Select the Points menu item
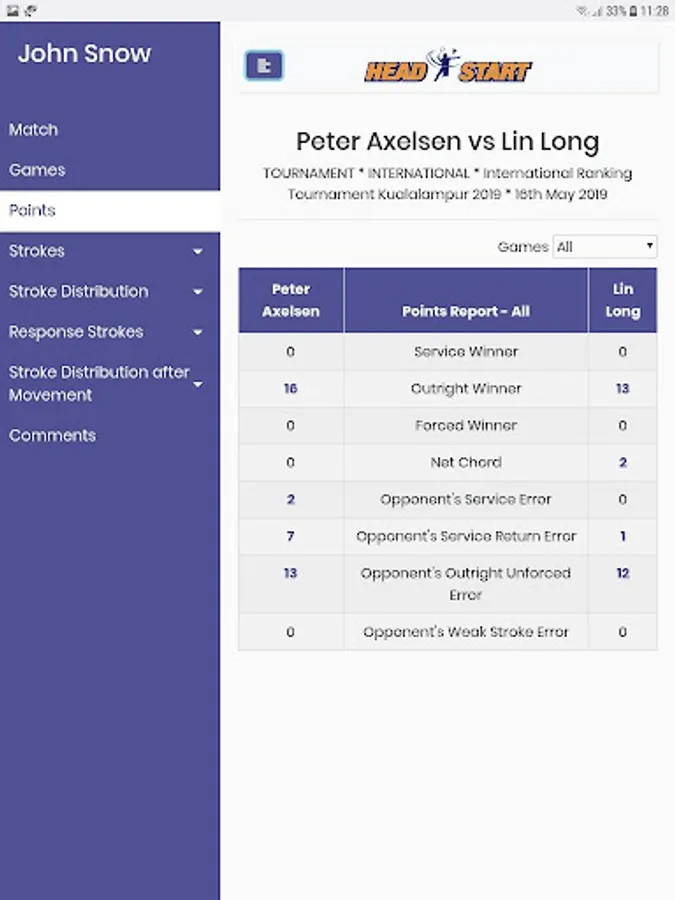 click(33, 211)
